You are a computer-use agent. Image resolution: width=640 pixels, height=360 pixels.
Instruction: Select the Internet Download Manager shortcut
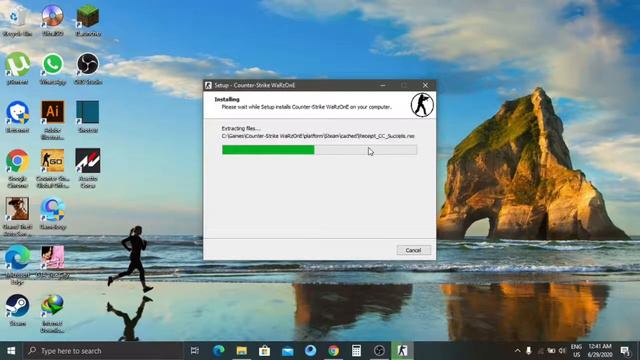click(53, 313)
